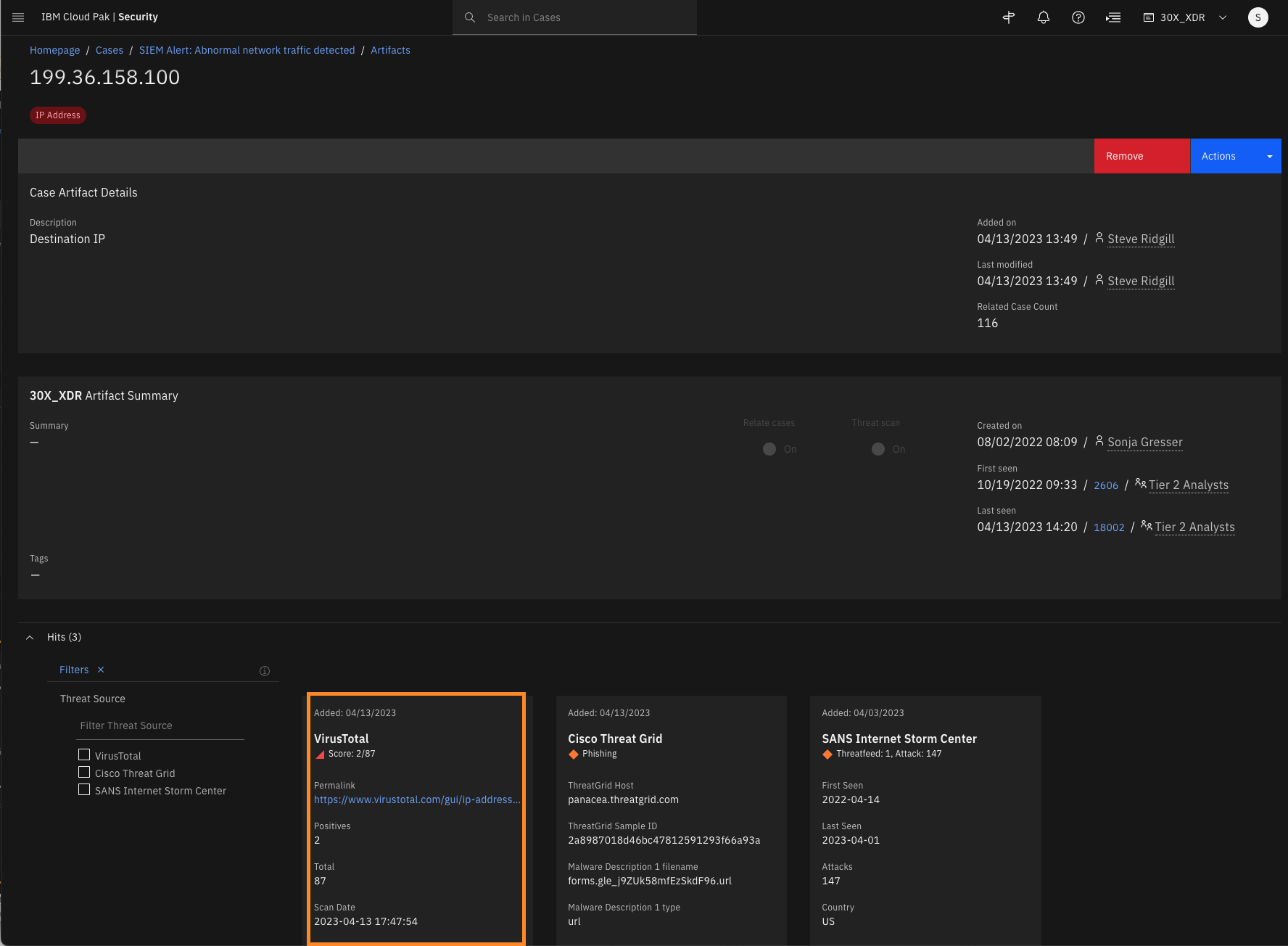
Task: Click the ThreatGrid Sample ID value
Action: 664,840
